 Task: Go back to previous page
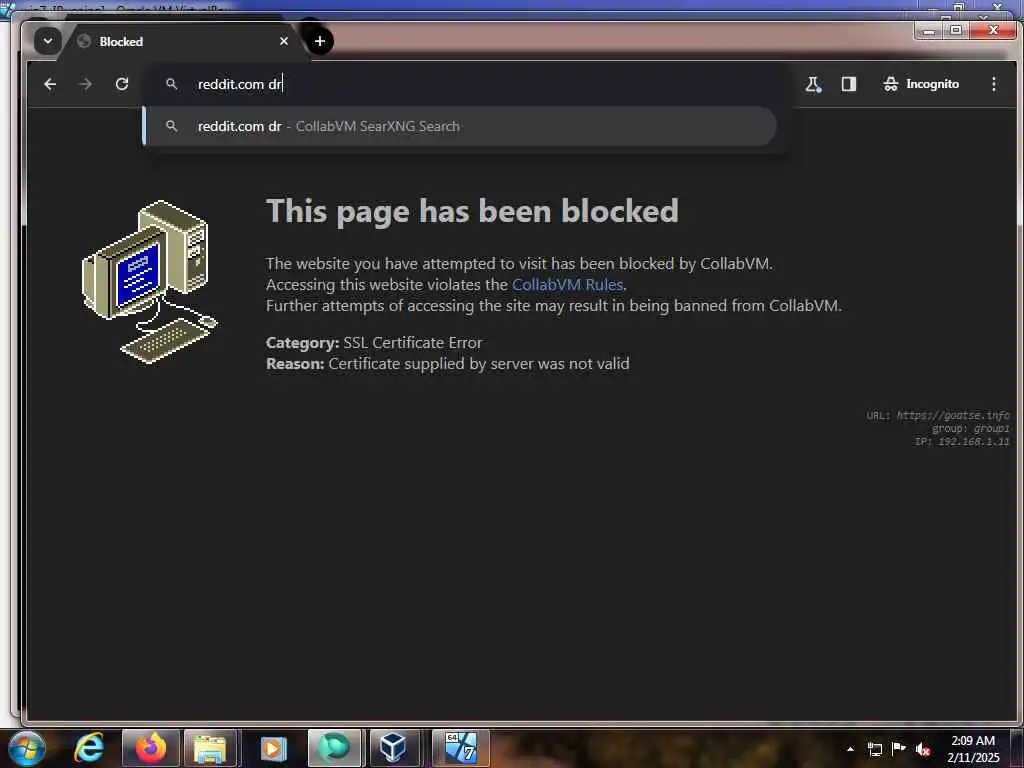click(50, 84)
